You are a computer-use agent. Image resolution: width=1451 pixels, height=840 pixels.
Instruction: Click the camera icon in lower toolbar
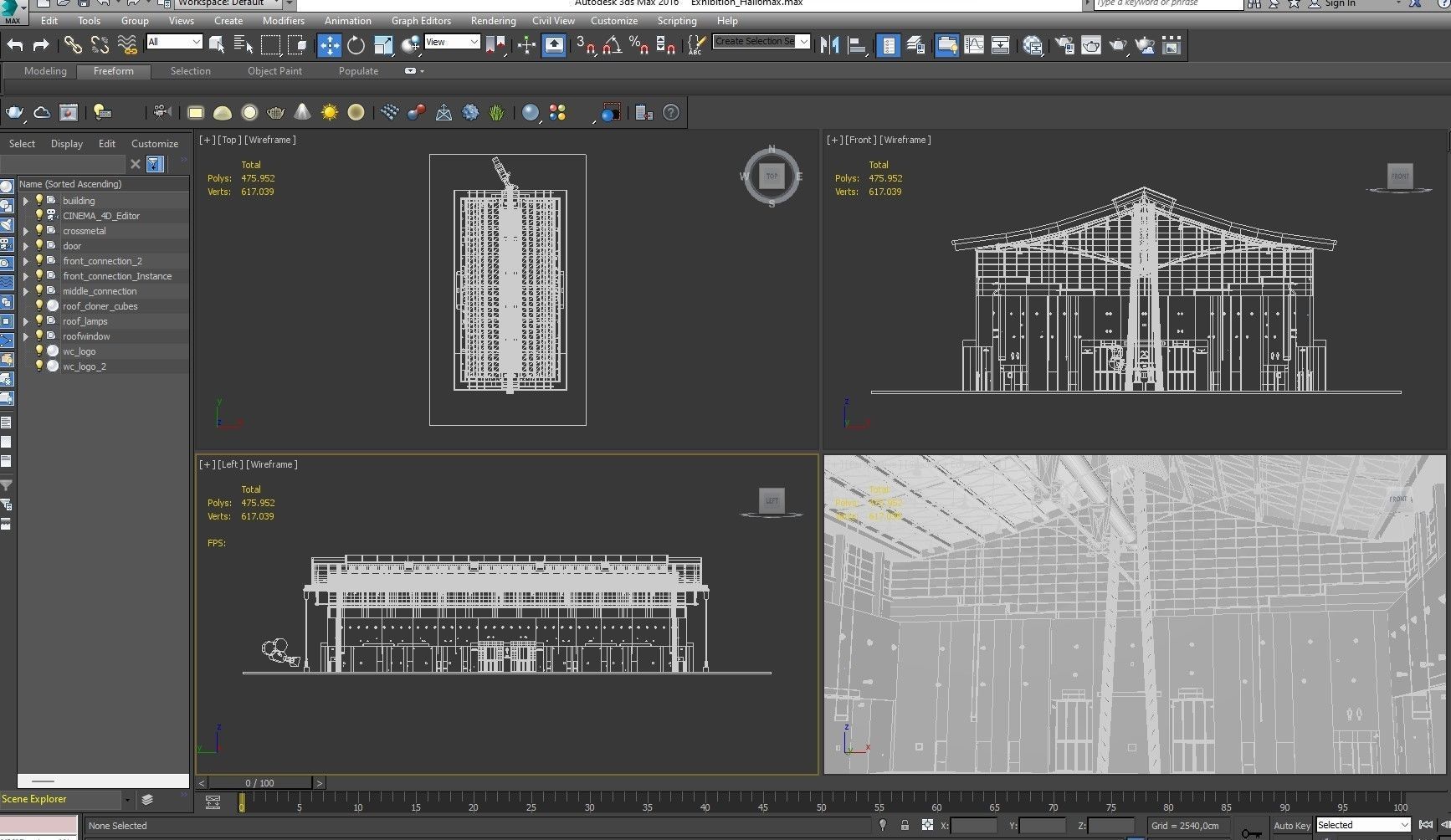point(162,112)
